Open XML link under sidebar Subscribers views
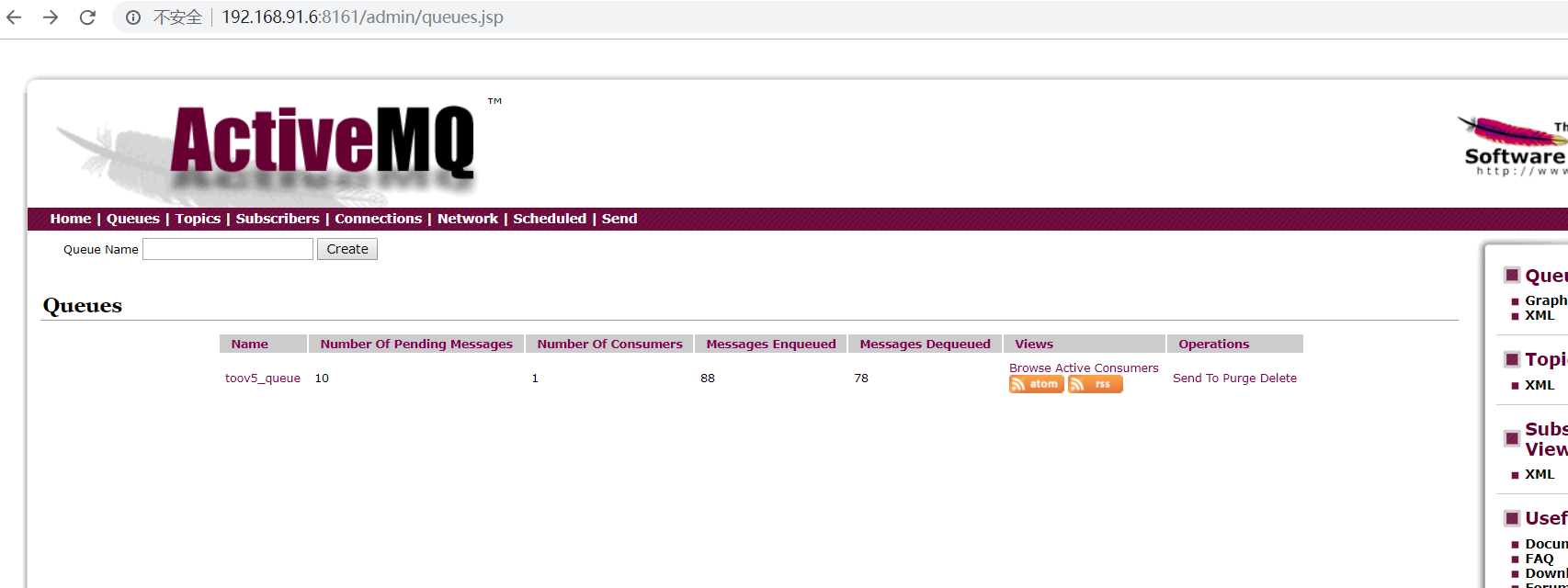 1540,474
